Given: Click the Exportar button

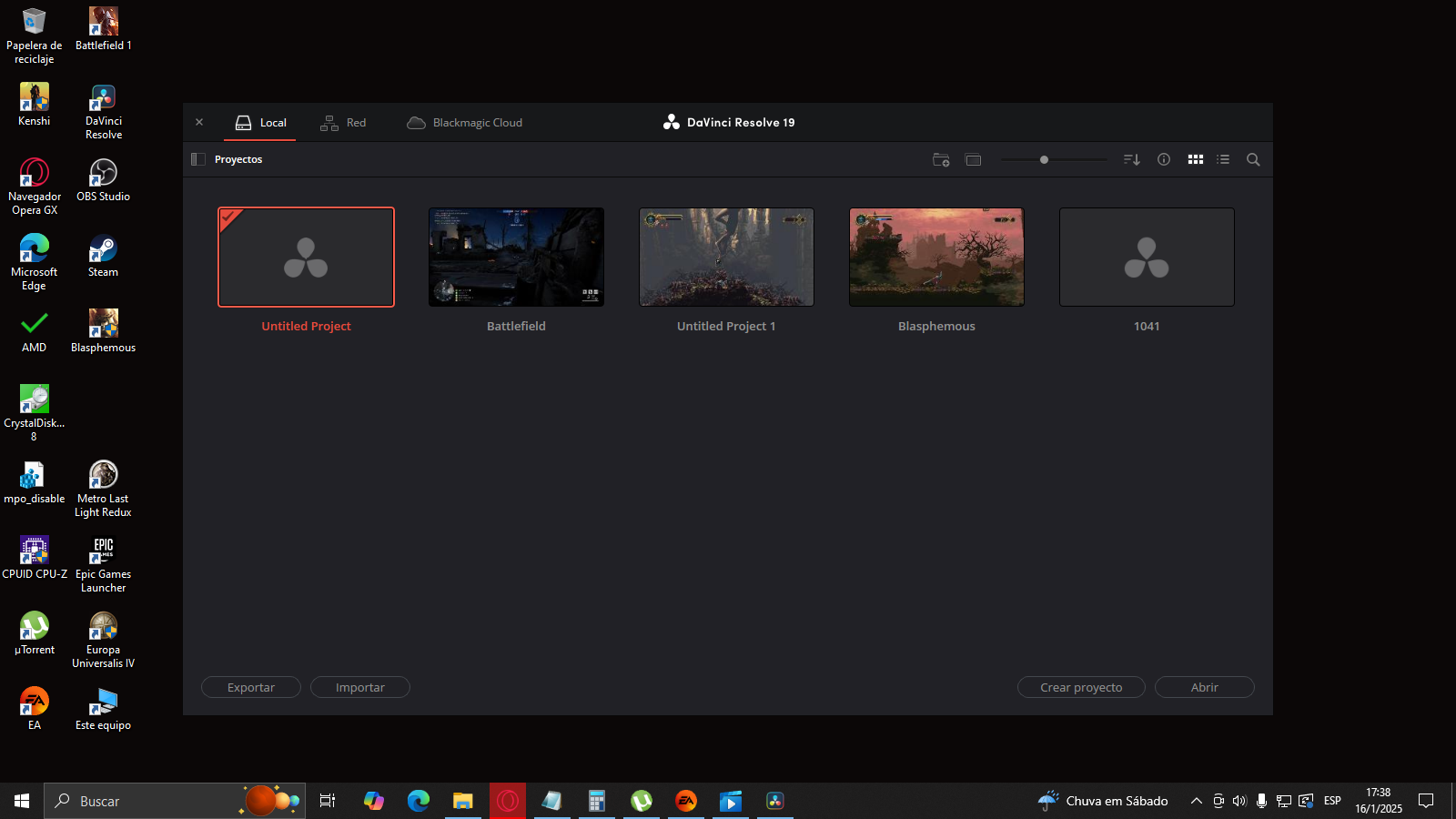Looking at the screenshot, I should [250, 687].
